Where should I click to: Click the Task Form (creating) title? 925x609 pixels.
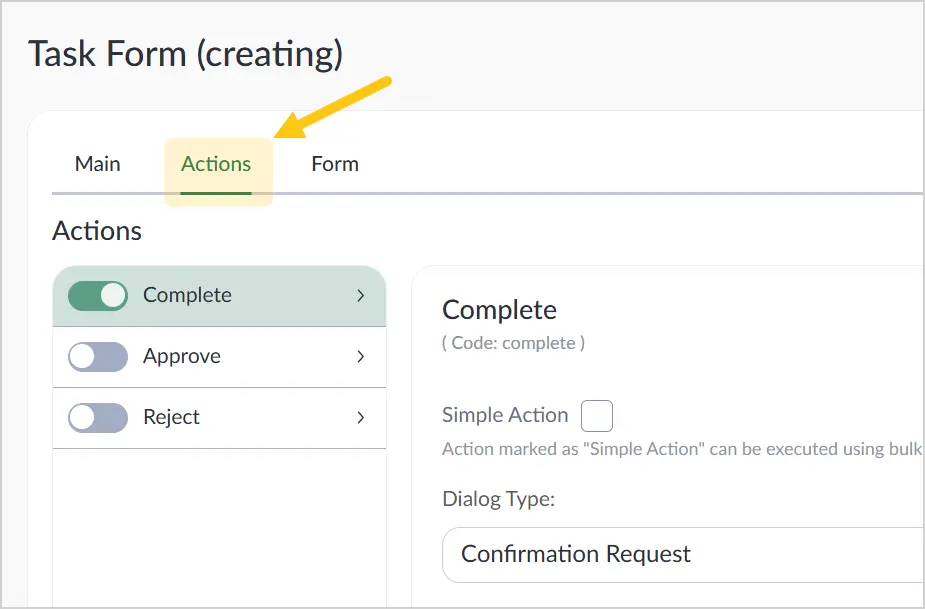point(185,54)
